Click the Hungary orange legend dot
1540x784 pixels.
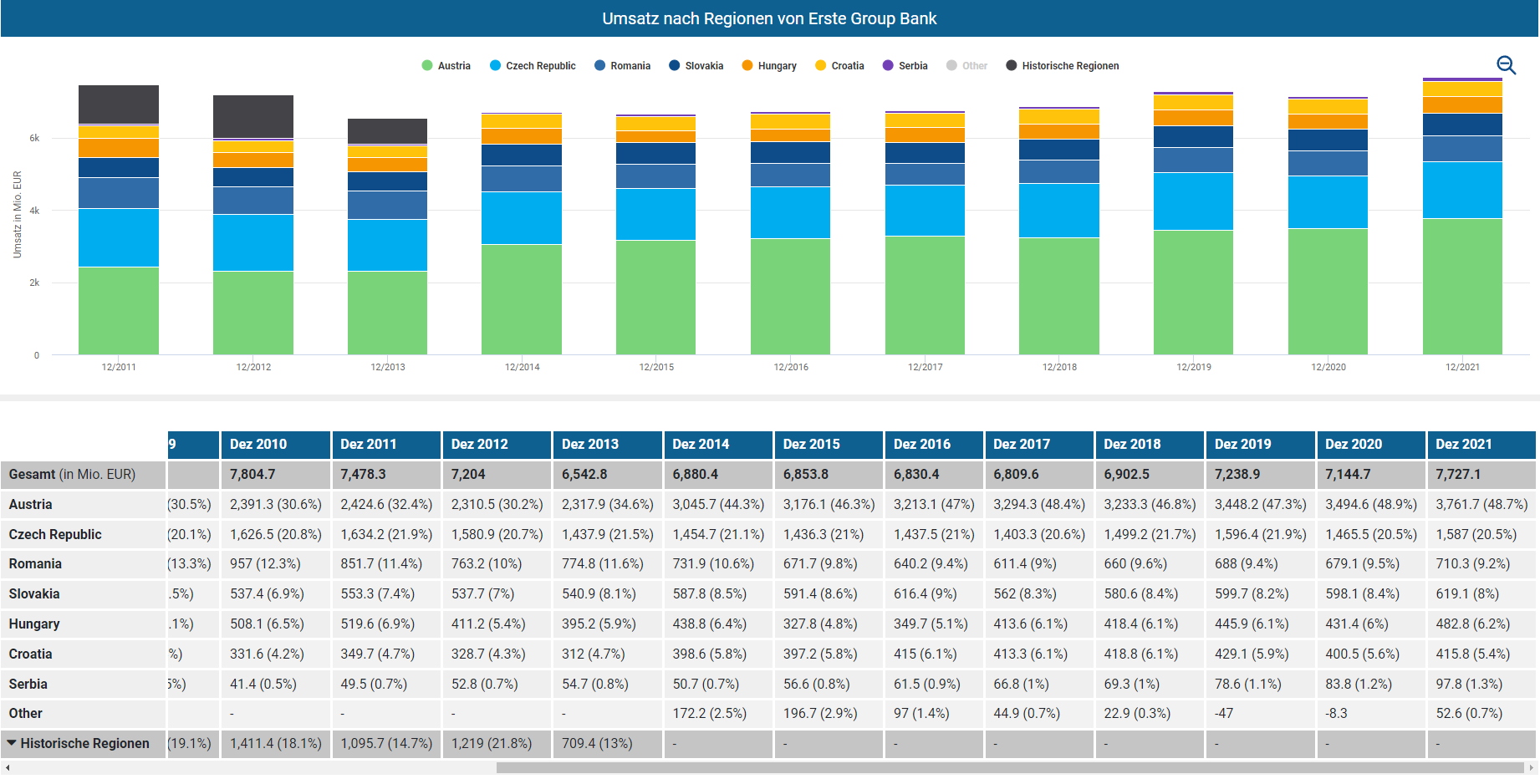(747, 66)
